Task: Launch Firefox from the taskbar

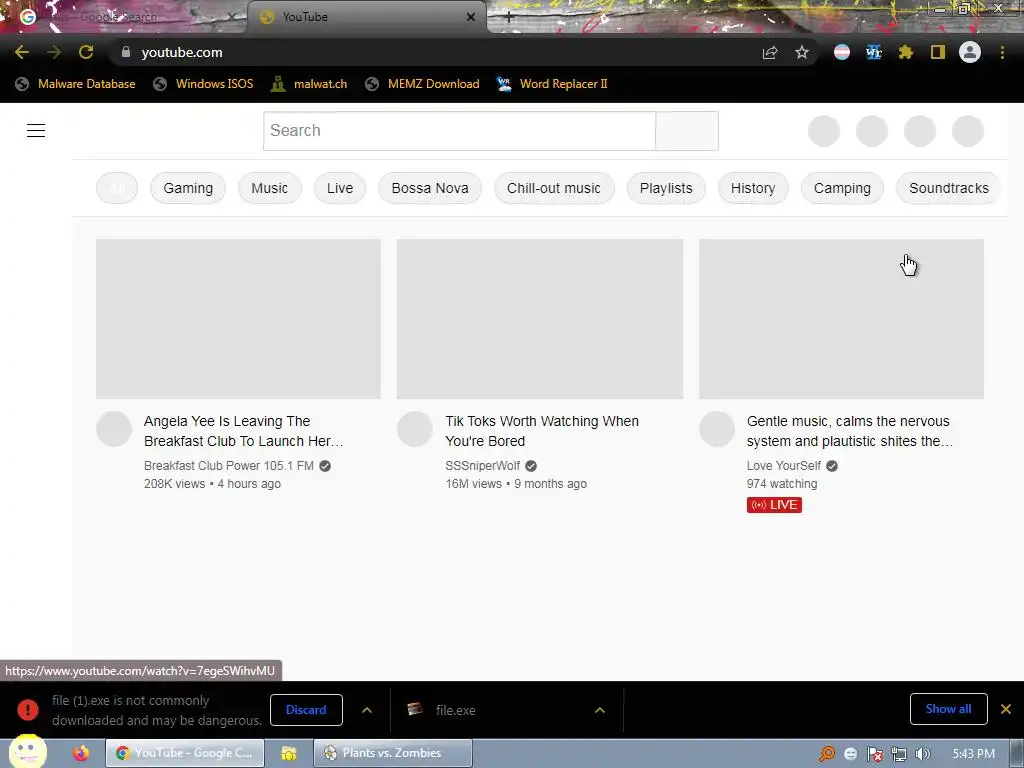Action: coord(81,753)
